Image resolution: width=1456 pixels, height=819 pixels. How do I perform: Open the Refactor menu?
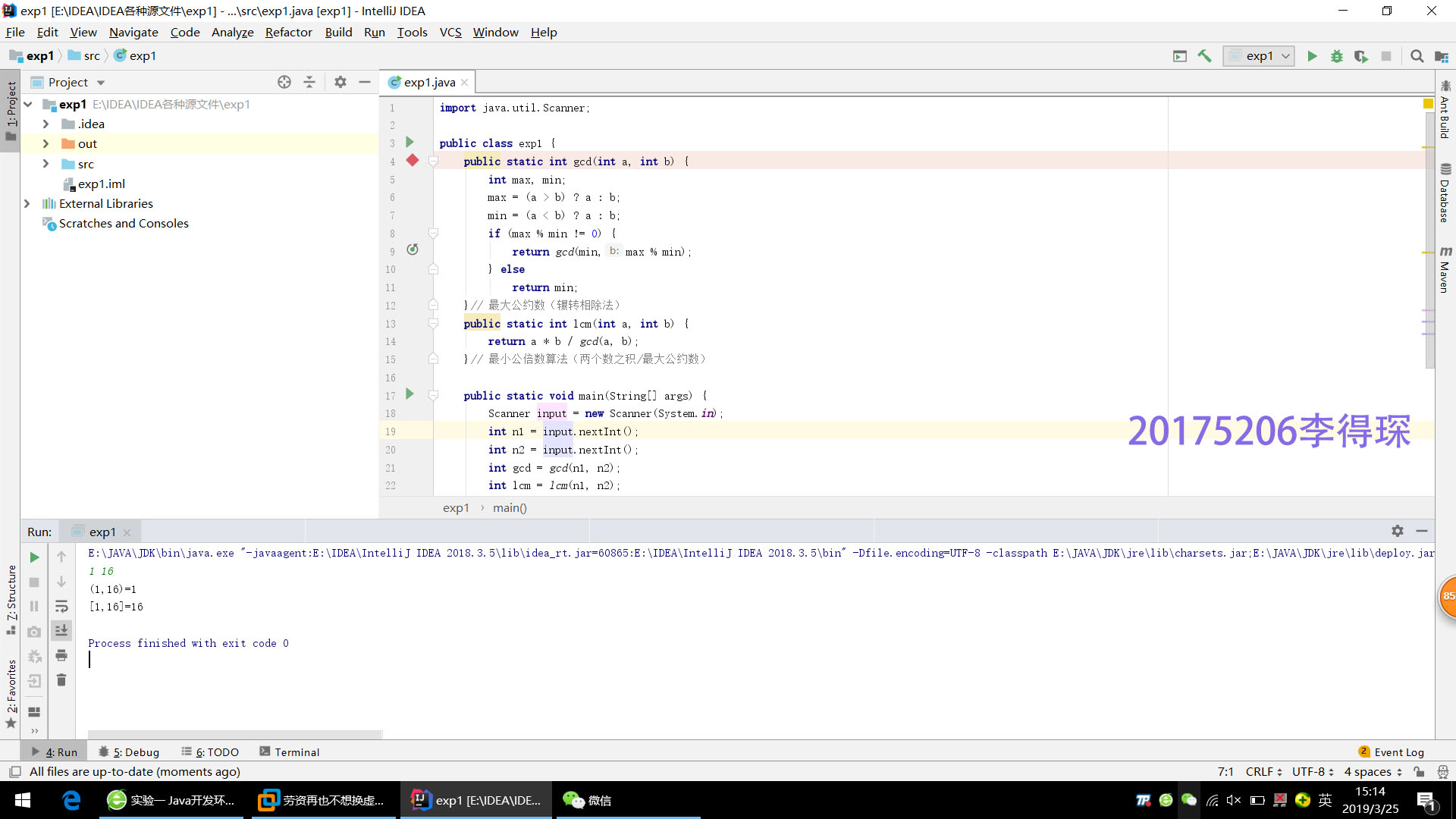pos(288,32)
